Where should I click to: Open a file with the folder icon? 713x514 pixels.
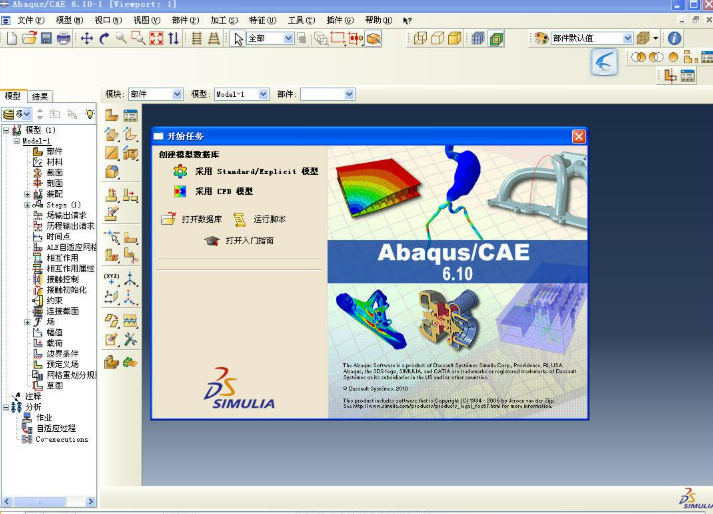click(29, 38)
